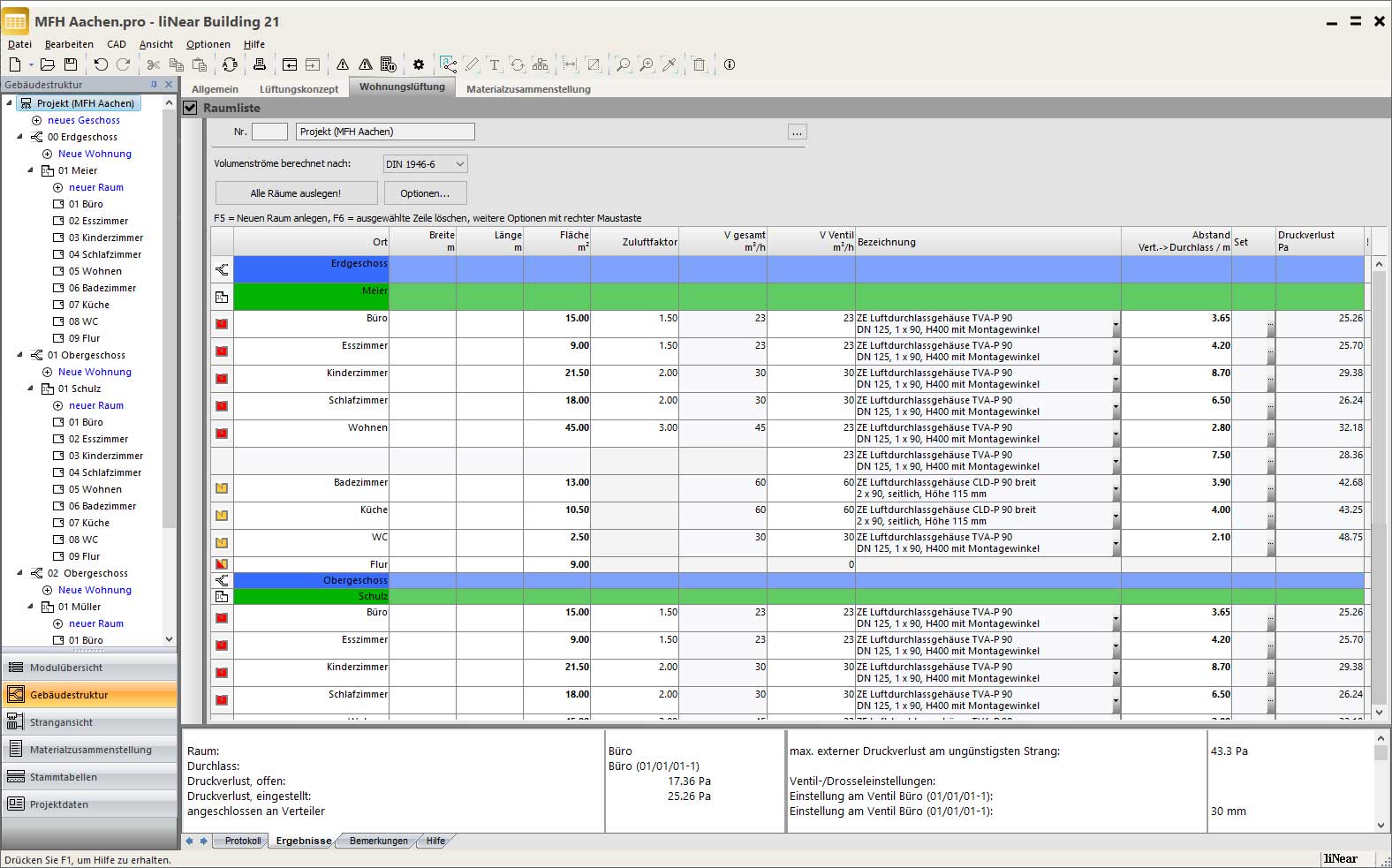
Task: Switch to the Materialzusammenstellung tab at top
Action: [x=528, y=89]
